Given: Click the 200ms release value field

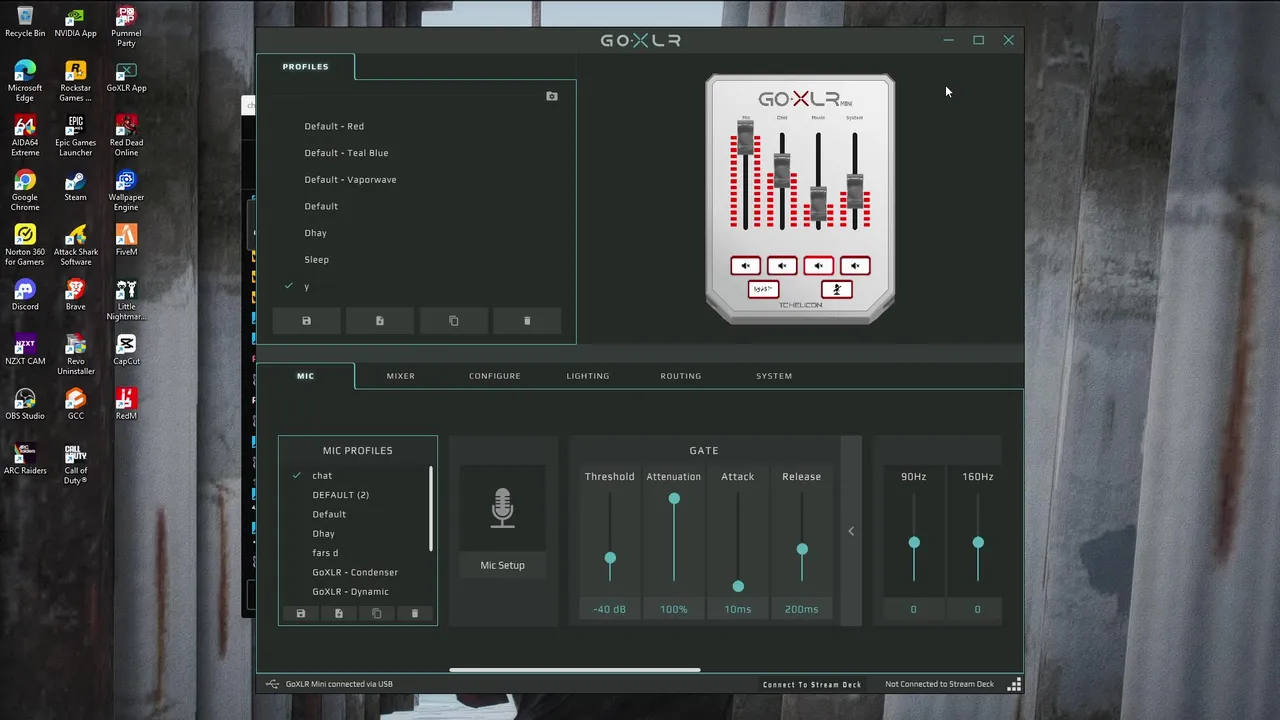Looking at the screenshot, I should [x=802, y=609].
